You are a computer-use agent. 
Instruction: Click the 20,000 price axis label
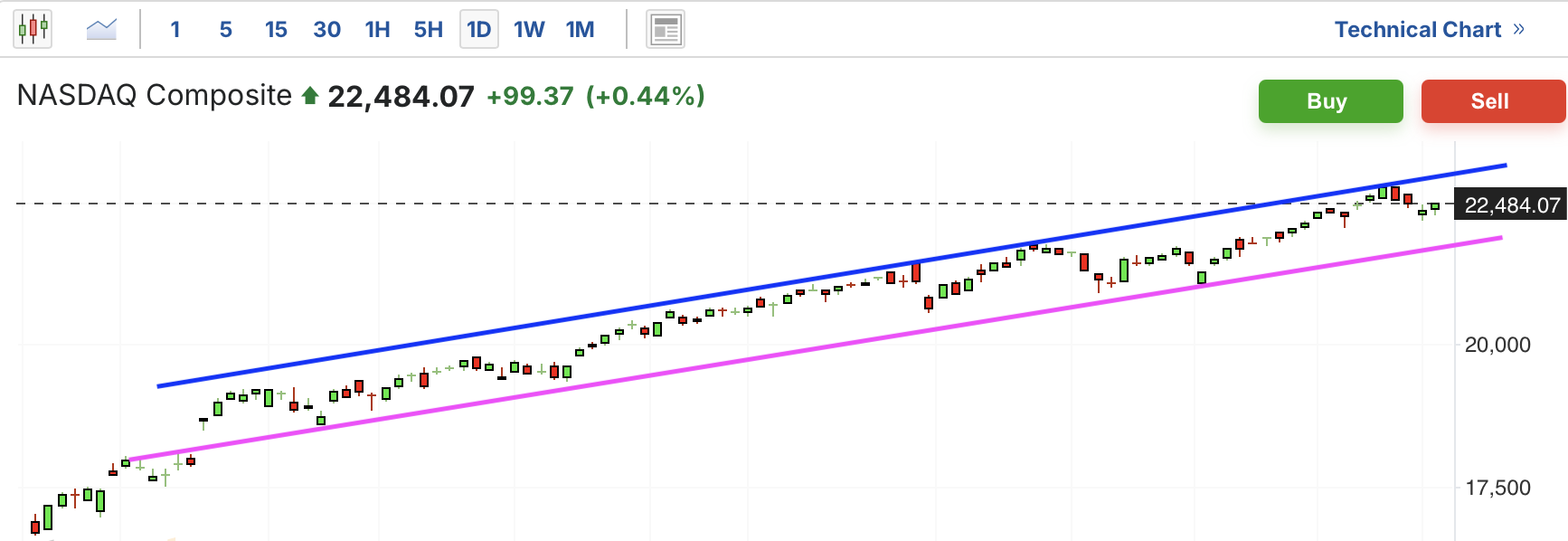point(1497,345)
